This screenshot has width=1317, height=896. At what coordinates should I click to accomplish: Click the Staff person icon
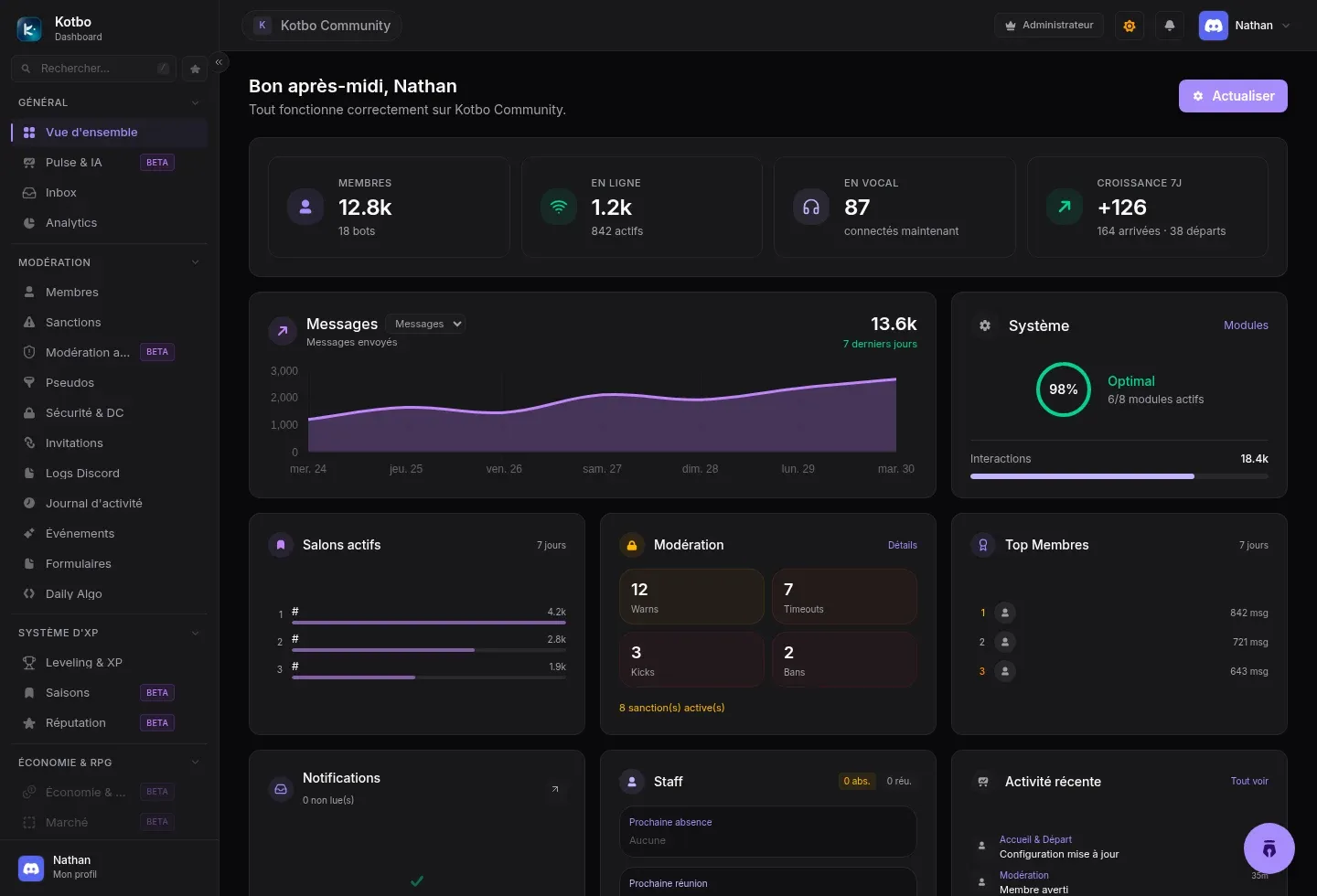tap(632, 782)
